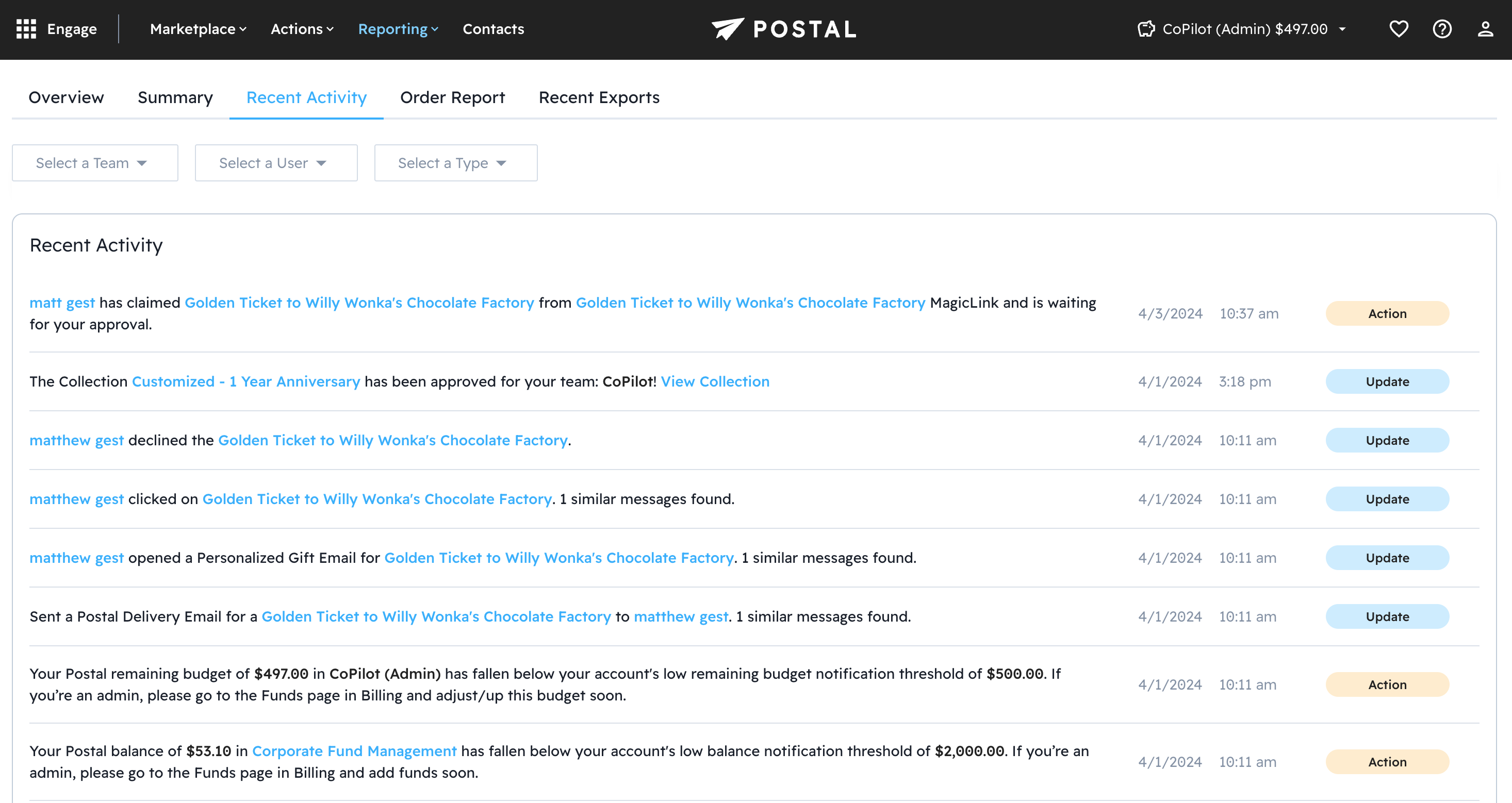Click the piggy bank budget icon
Viewport: 1512px width, 803px height.
(x=1146, y=29)
